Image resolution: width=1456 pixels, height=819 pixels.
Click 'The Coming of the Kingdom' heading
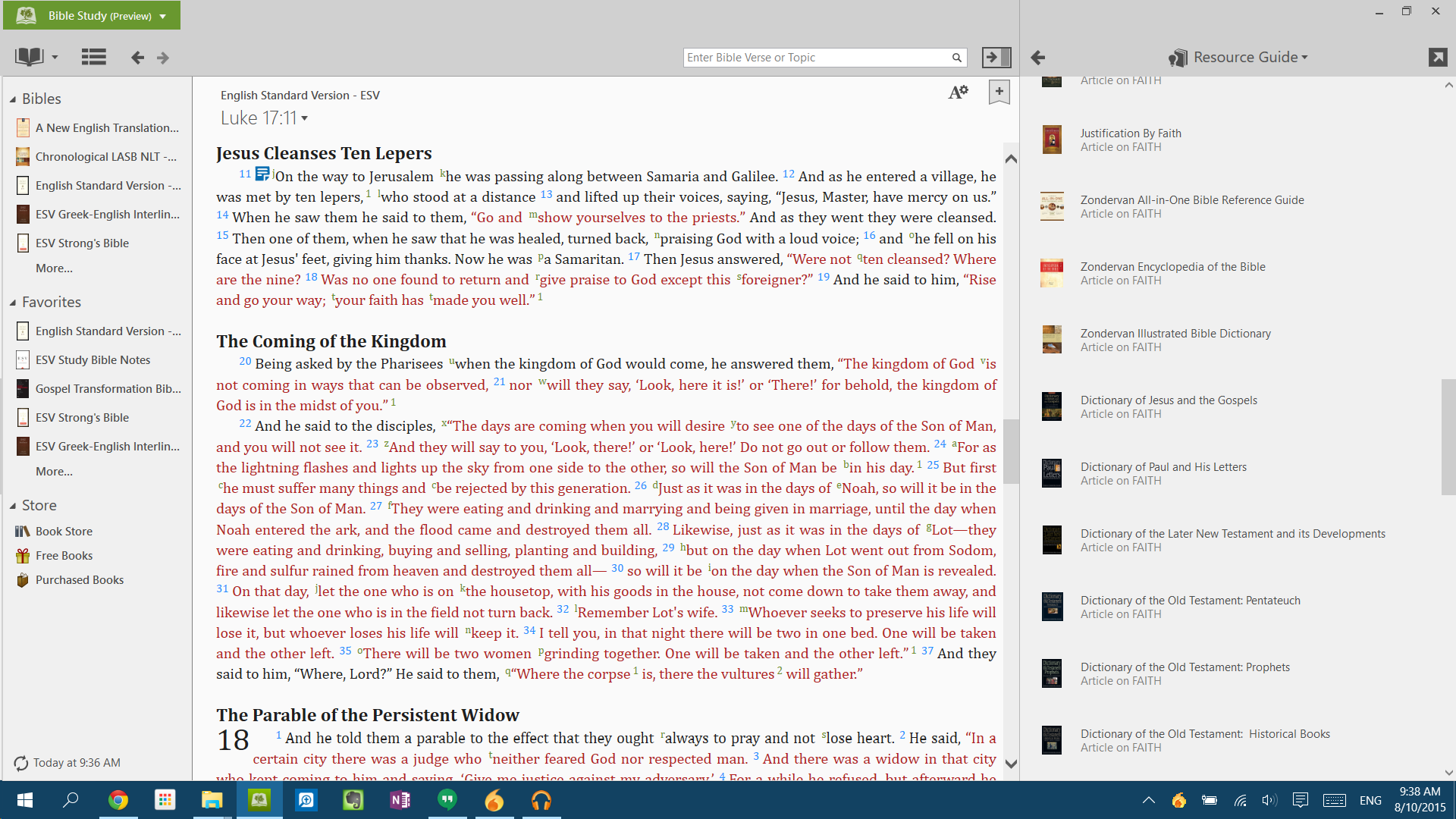pos(331,341)
